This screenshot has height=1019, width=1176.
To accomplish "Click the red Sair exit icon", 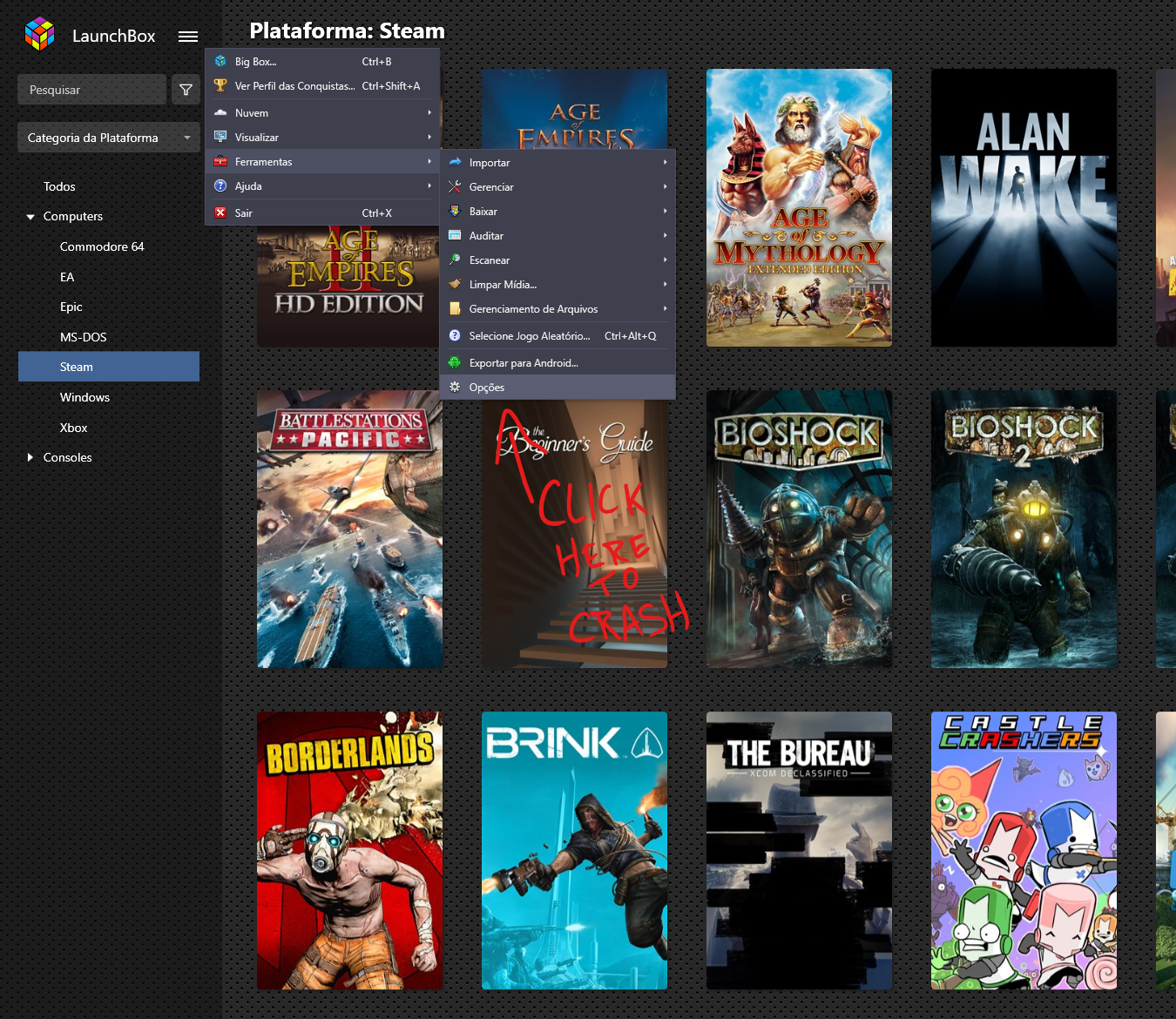I will coord(220,213).
